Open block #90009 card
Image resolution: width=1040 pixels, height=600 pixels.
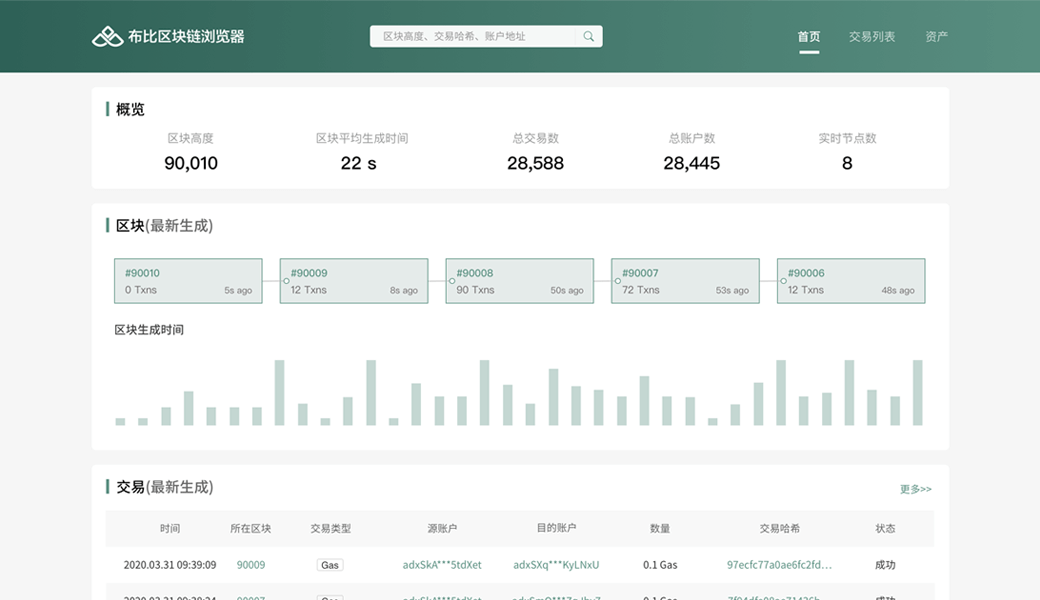click(x=354, y=281)
